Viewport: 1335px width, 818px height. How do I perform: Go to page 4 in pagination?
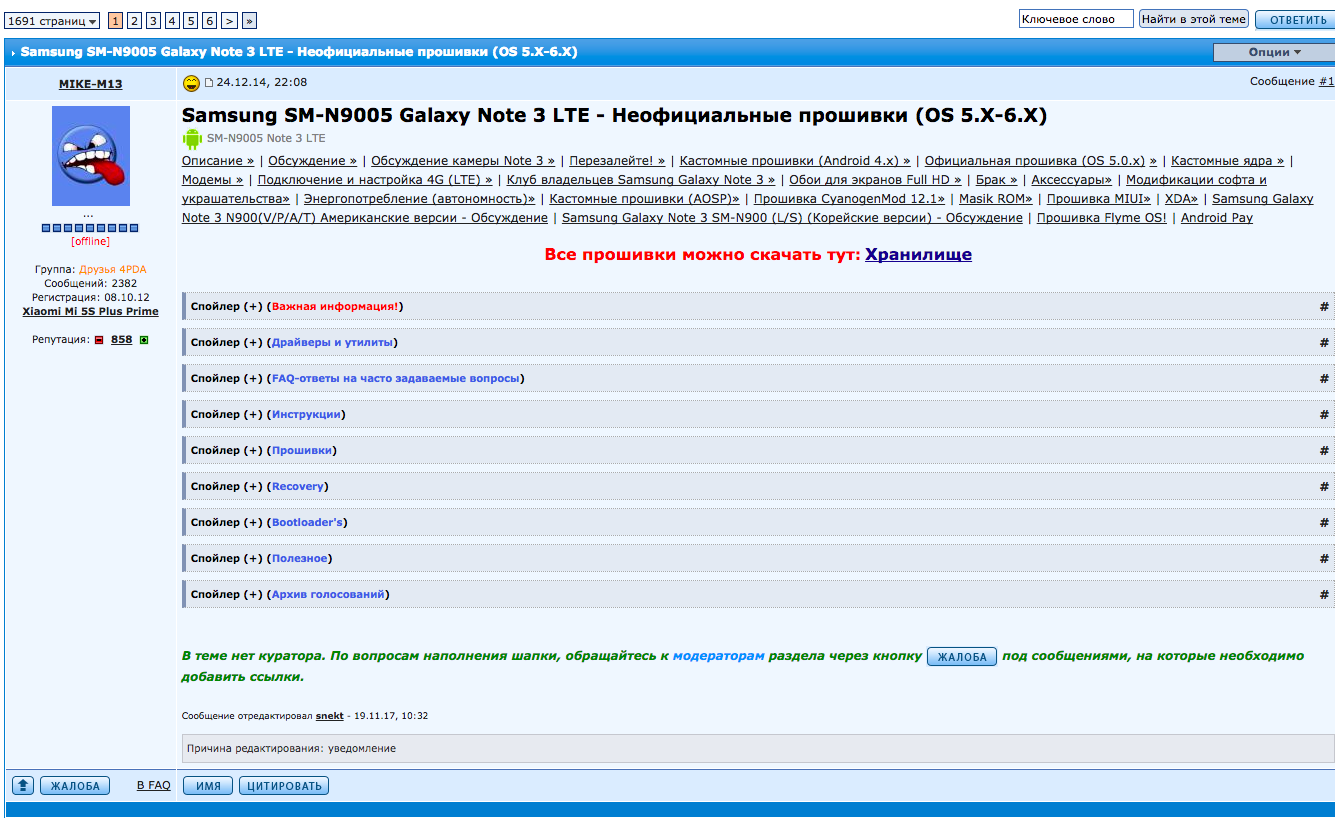click(x=172, y=20)
